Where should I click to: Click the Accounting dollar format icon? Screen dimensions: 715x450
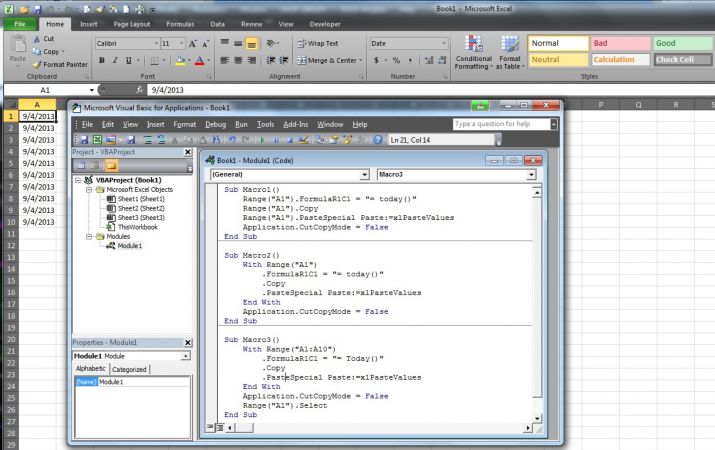pos(376,60)
